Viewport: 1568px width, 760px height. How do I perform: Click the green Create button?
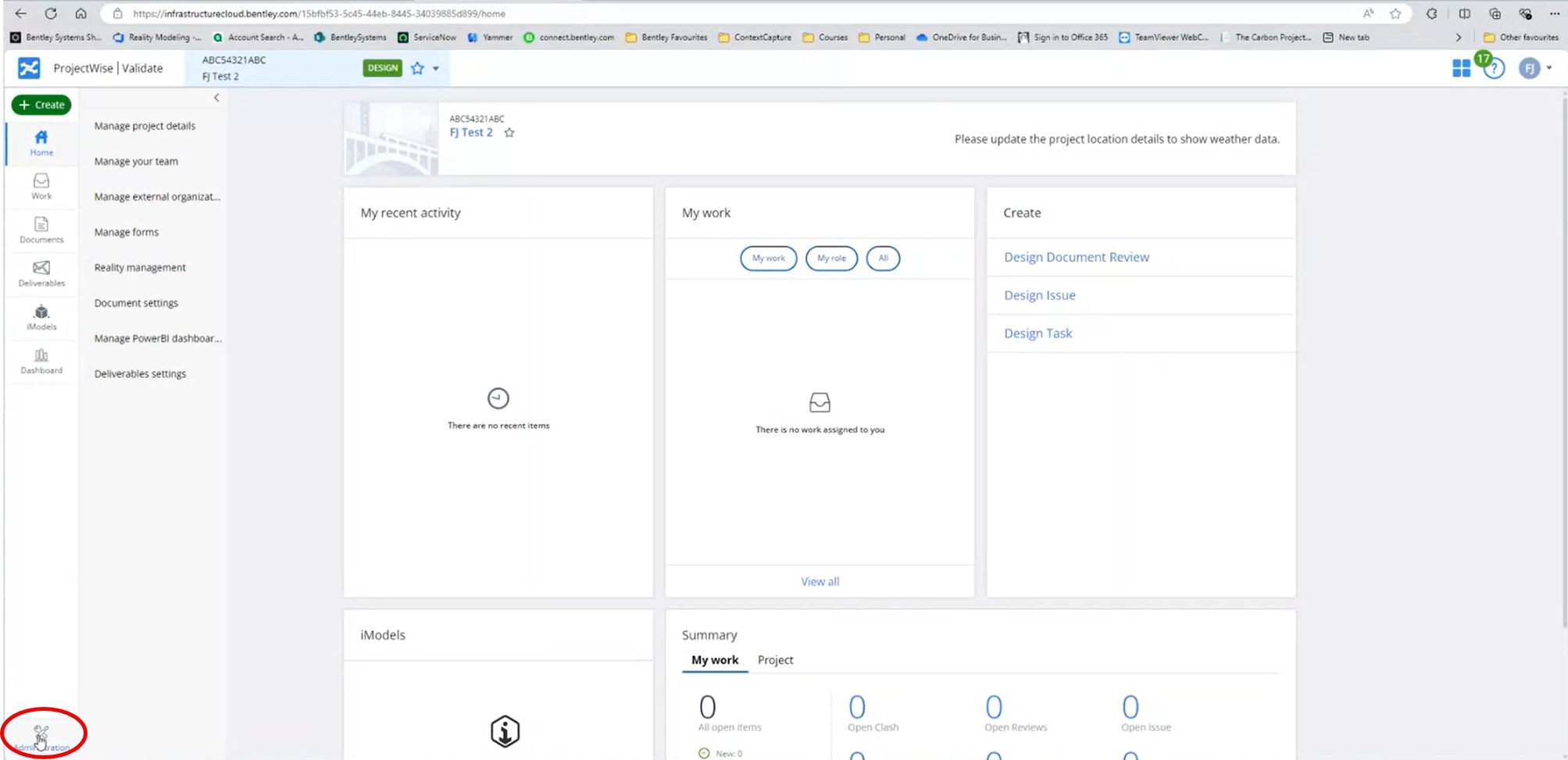coord(41,105)
